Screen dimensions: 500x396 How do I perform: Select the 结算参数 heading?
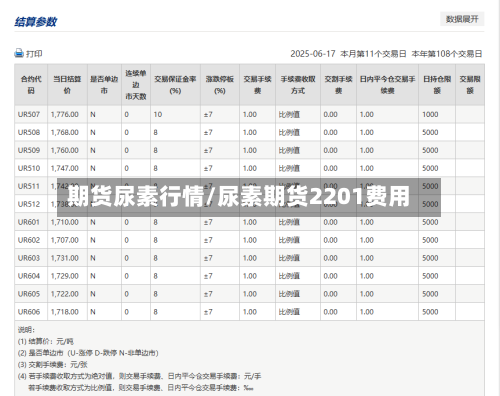(36, 22)
